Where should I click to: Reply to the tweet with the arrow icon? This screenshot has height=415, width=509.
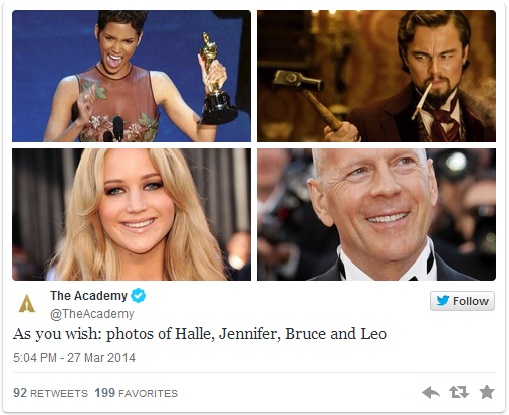pyautogui.click(x=431, y=392)
